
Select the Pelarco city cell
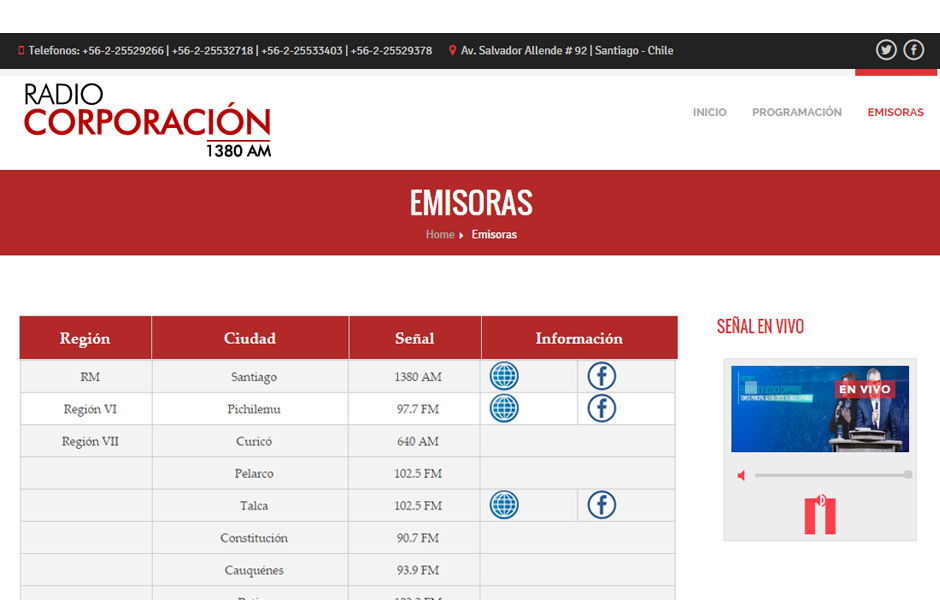[250, 474]
